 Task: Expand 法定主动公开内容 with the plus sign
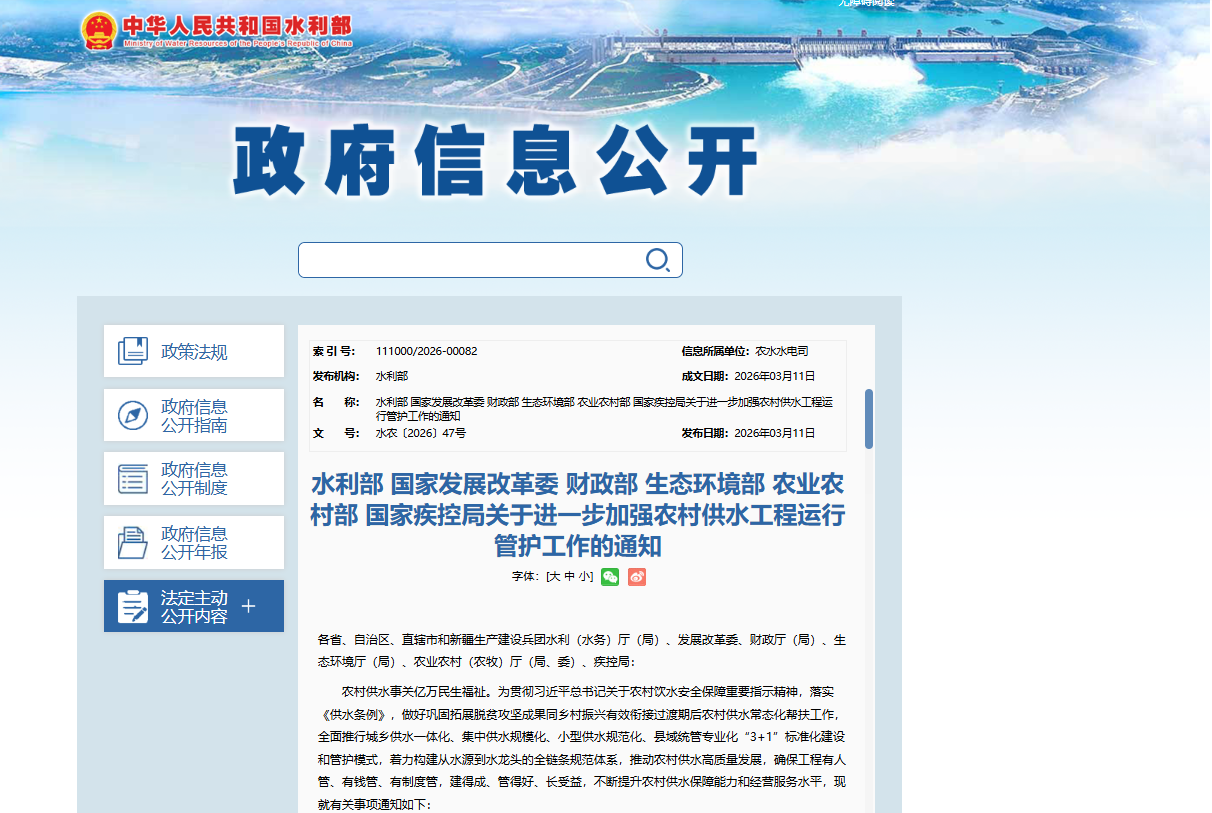(x=249, y=606)
